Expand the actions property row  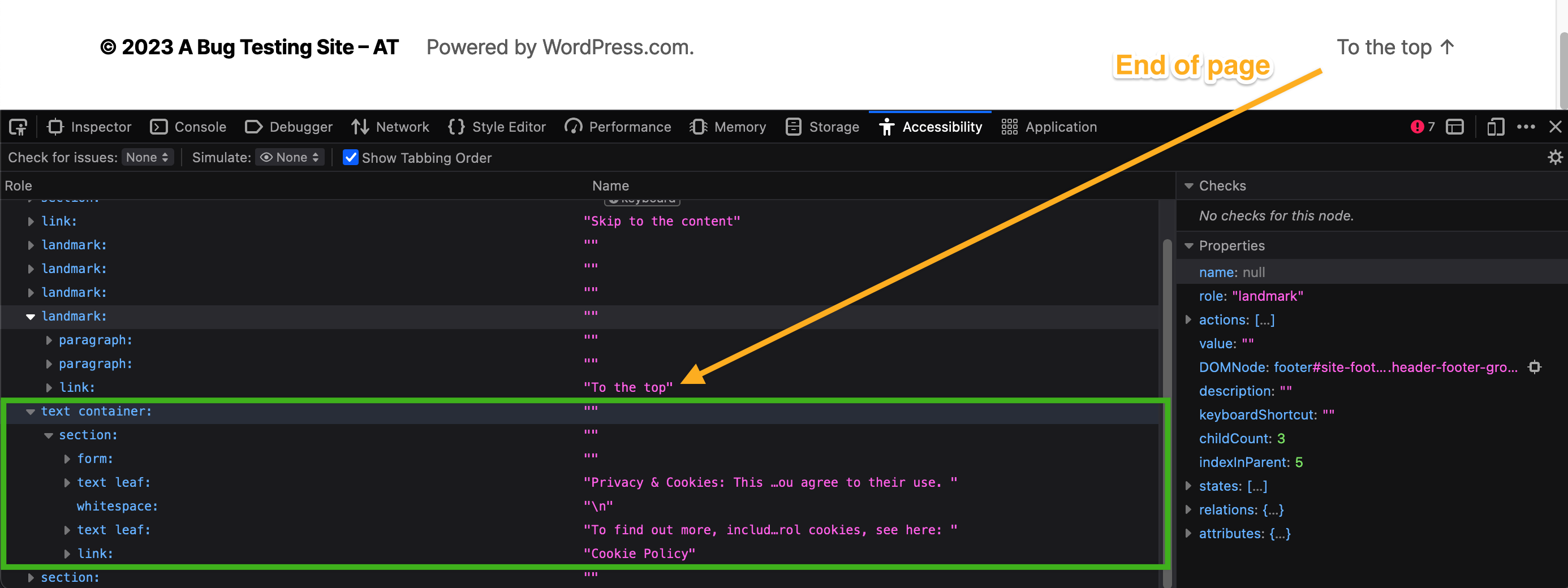point(1190,319)
